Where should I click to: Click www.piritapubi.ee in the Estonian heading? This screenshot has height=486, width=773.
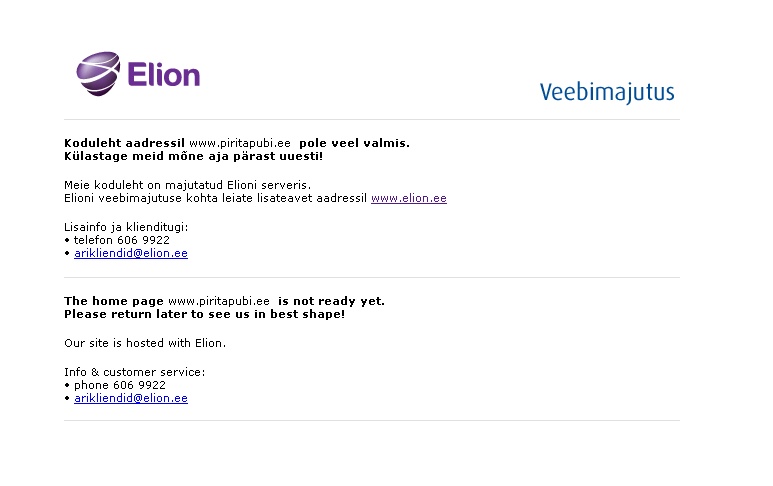pos(240,143)
